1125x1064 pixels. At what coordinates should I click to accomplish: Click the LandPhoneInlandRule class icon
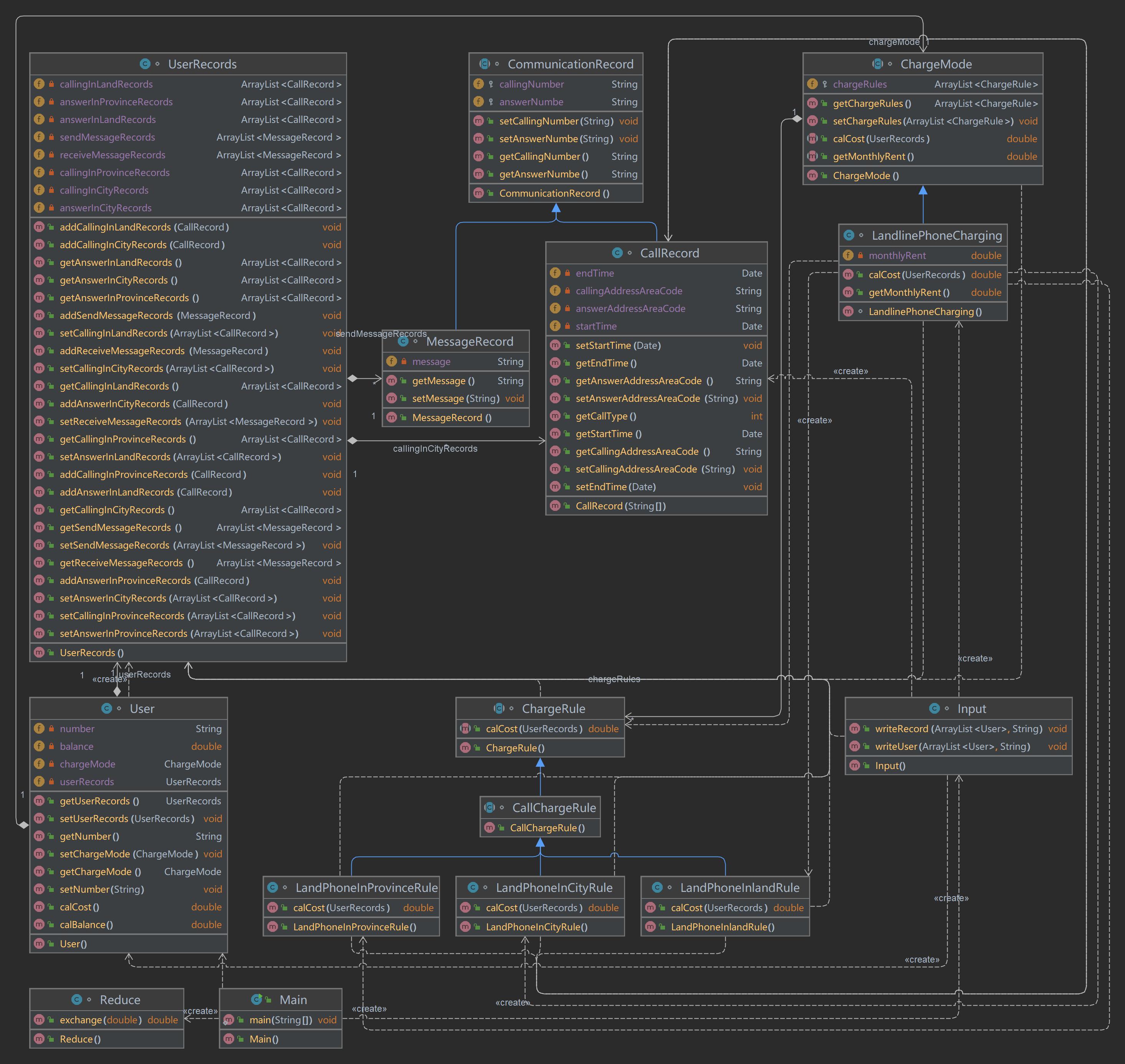click(x=657, y=888)
